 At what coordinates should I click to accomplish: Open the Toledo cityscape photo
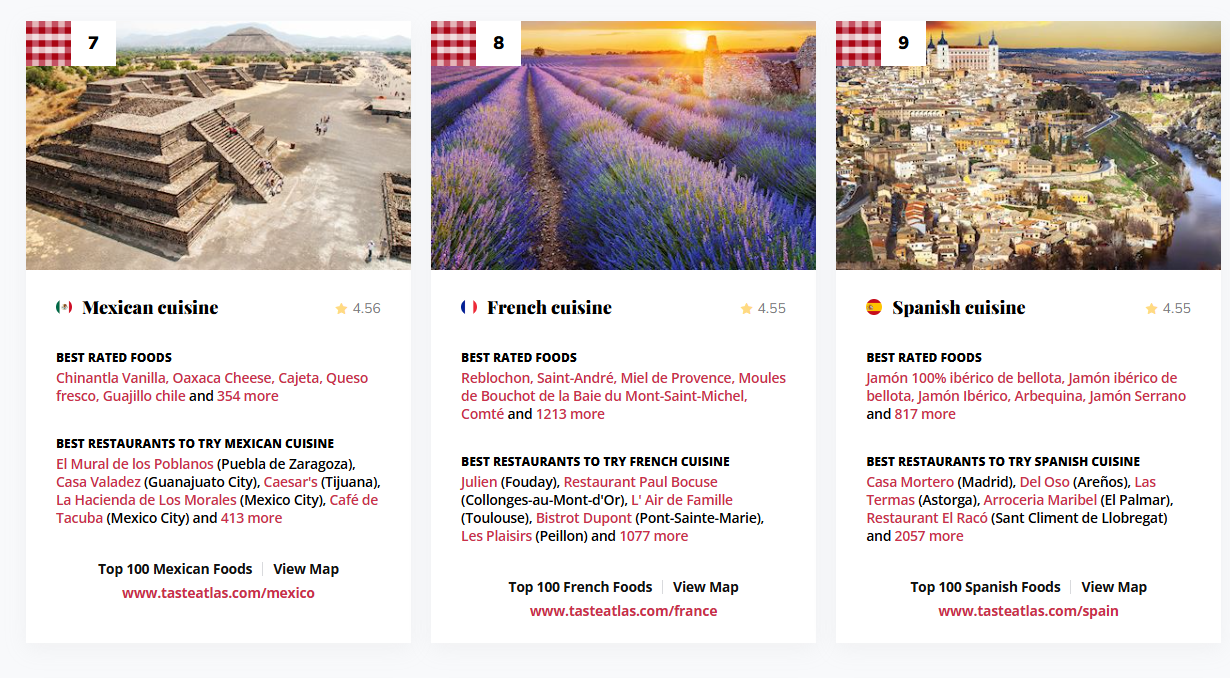tap(1028, 160)
